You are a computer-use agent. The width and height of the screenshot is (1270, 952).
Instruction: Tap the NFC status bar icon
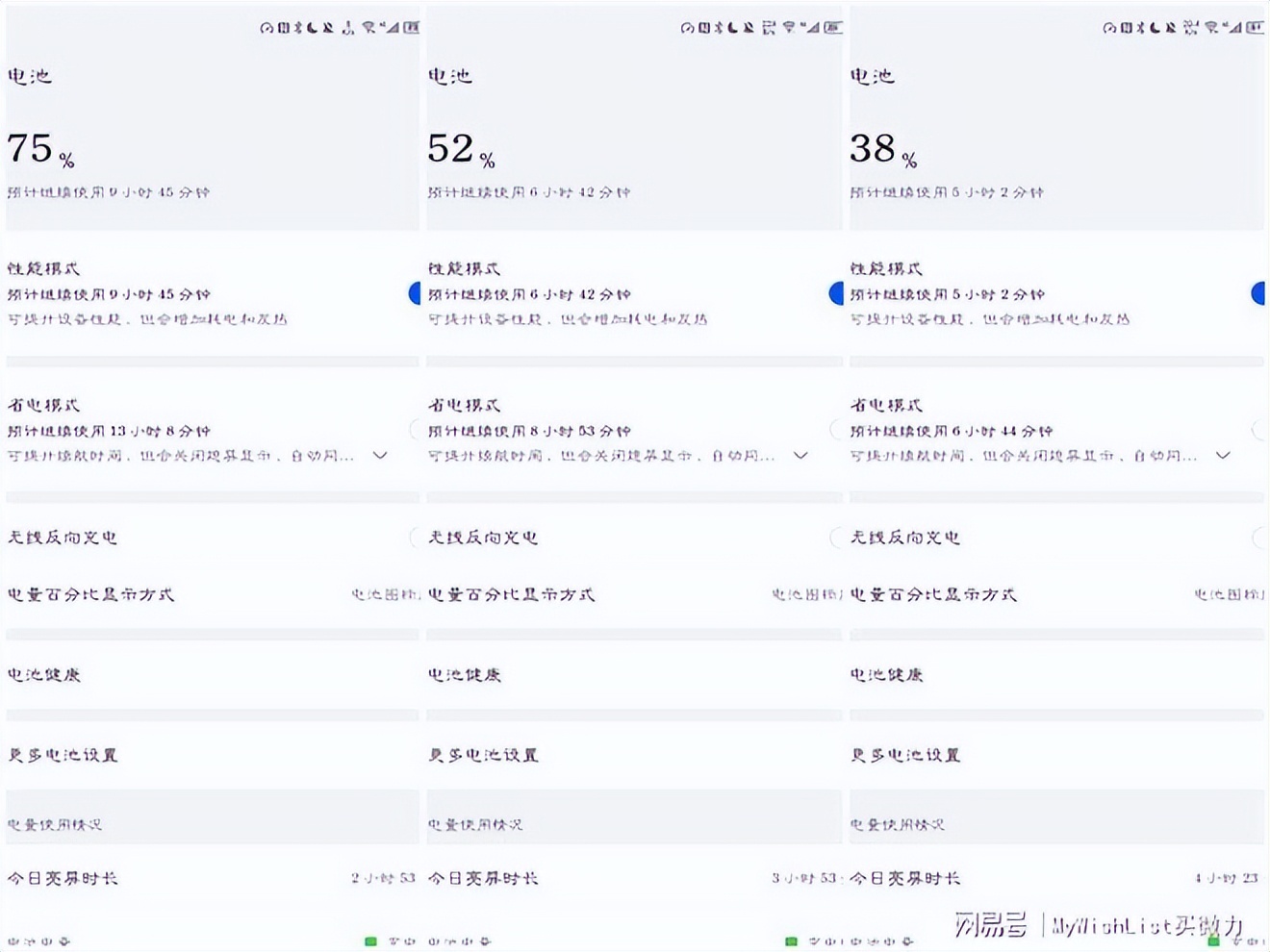coord(282,29)
